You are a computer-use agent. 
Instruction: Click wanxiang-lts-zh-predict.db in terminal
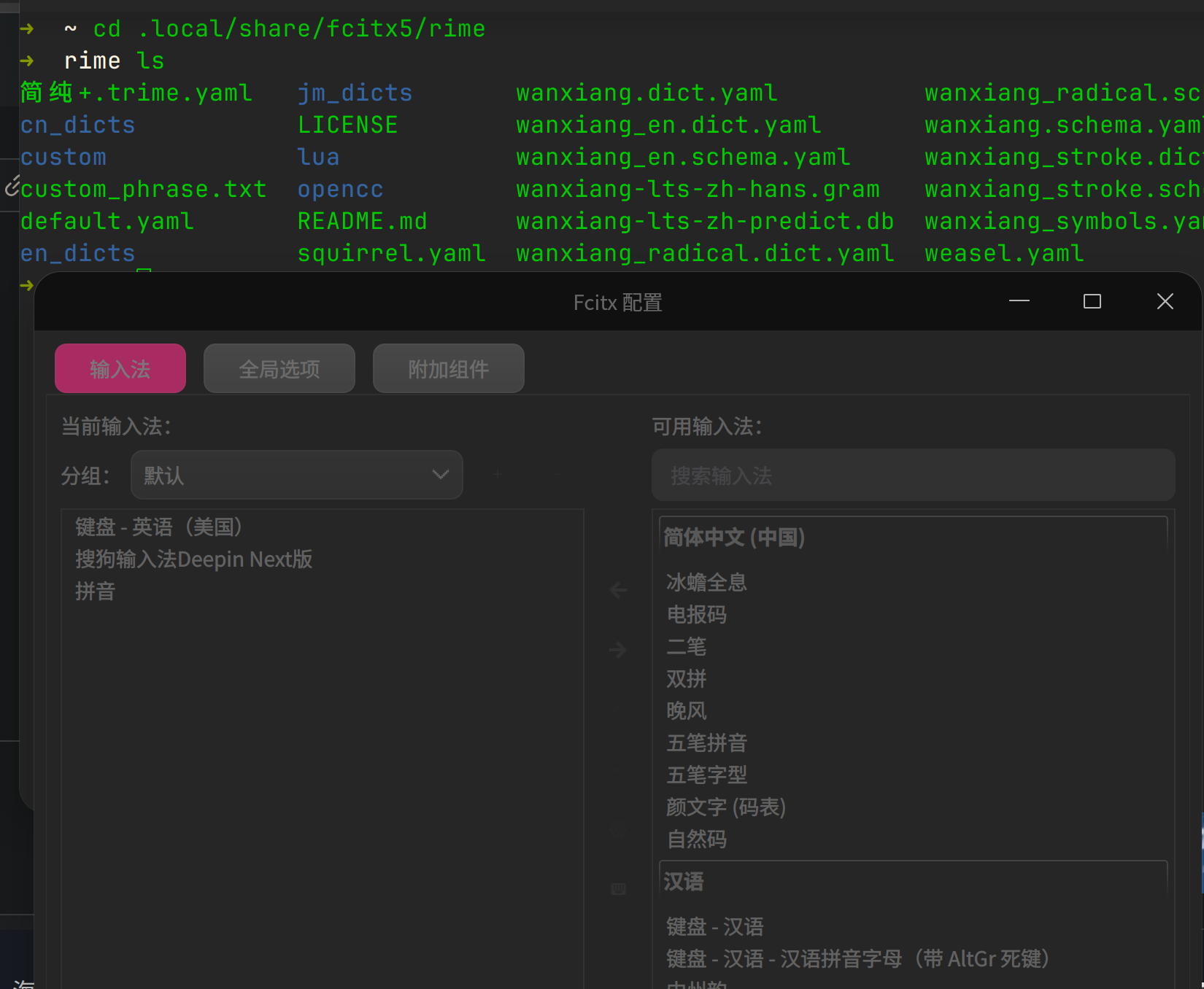(x=706, y=221)
